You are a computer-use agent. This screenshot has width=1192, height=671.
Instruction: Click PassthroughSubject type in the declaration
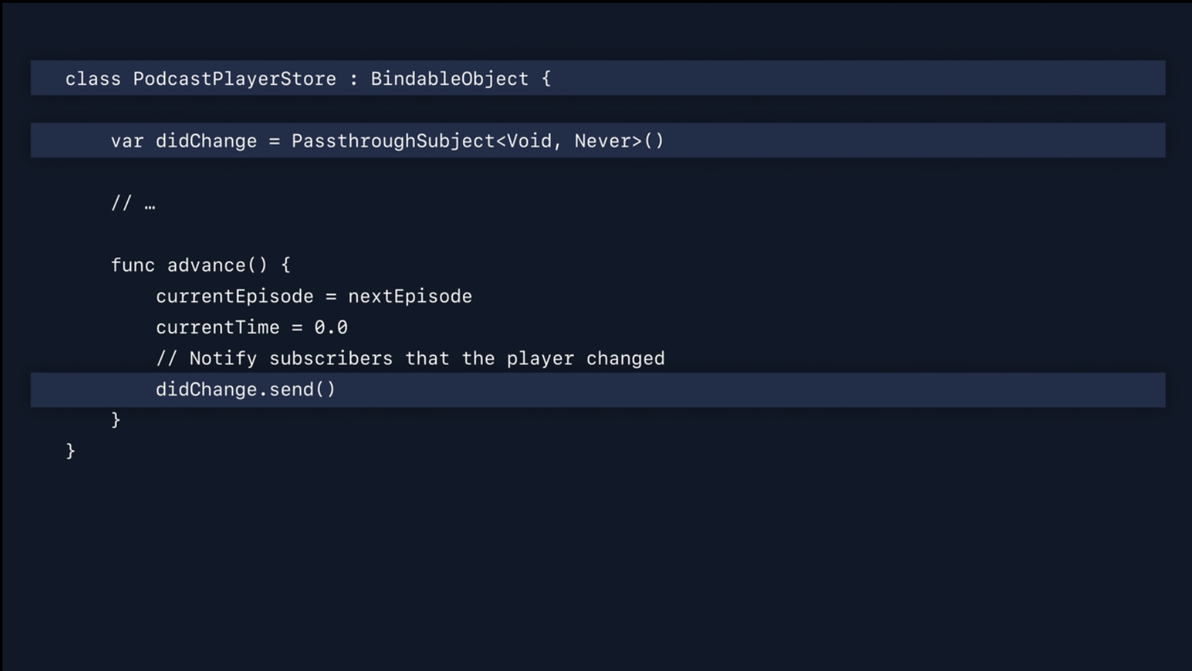tap(393, 141)
